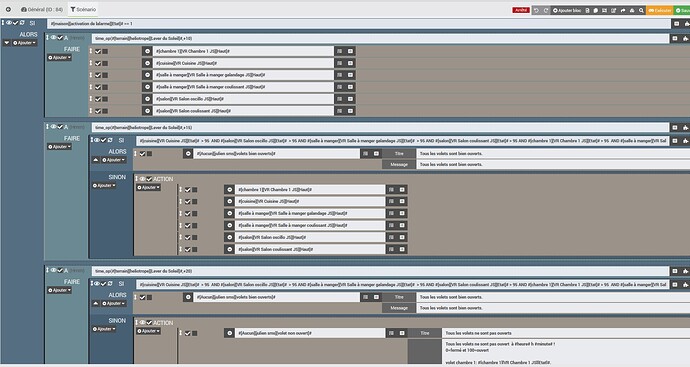Image resolution: width=690 pixels, height=367 pixels.
Task: Collapse the root ALORS section with down arrow
Action: [x=7, y=43]
